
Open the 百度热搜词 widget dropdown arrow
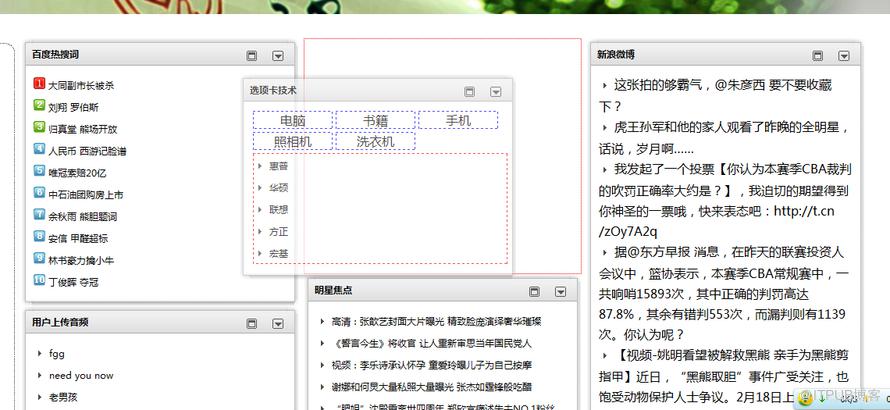278,56
